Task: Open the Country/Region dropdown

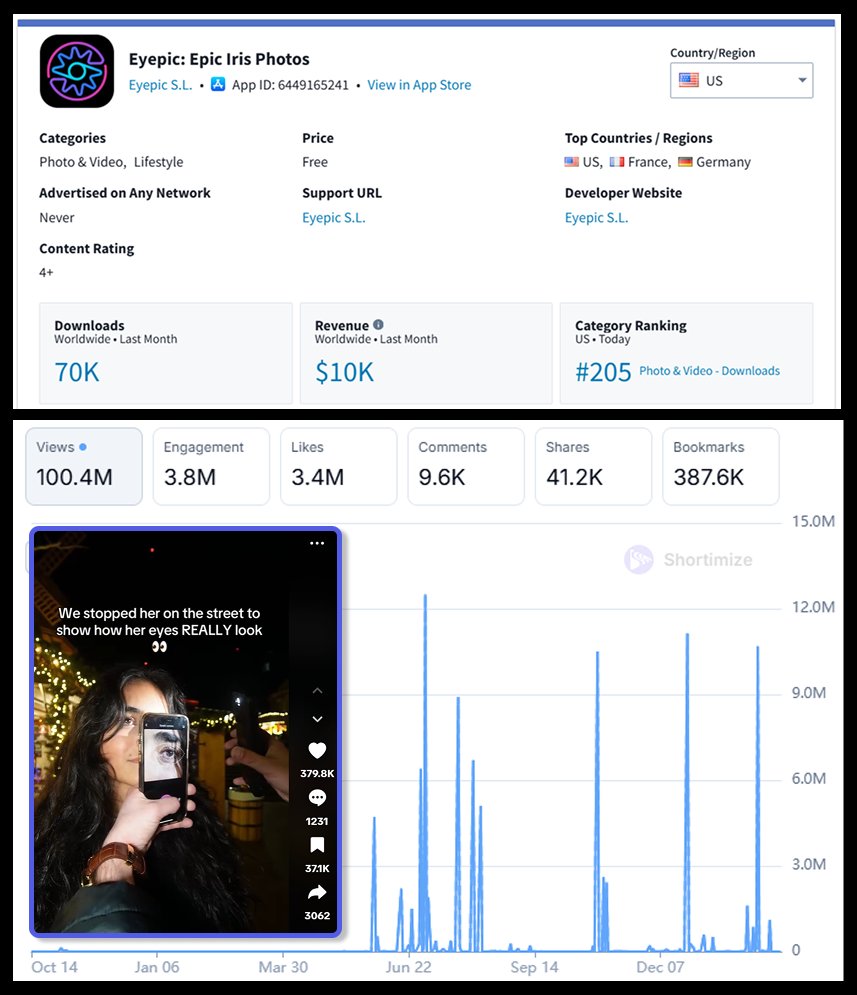Action: [741, 81]
